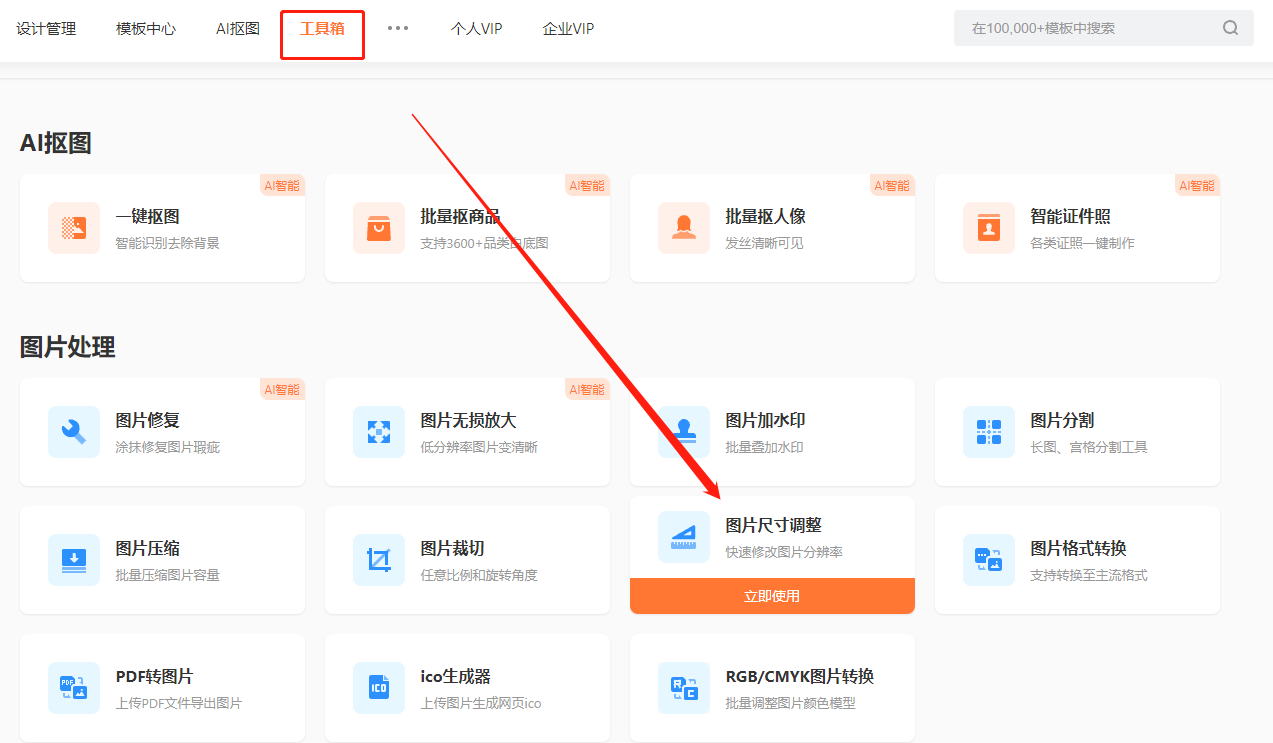The width and height of the screenshot is (1273, 743).
Task: Click the 智能证件照 ID photo icon
Action: [989, 228]
